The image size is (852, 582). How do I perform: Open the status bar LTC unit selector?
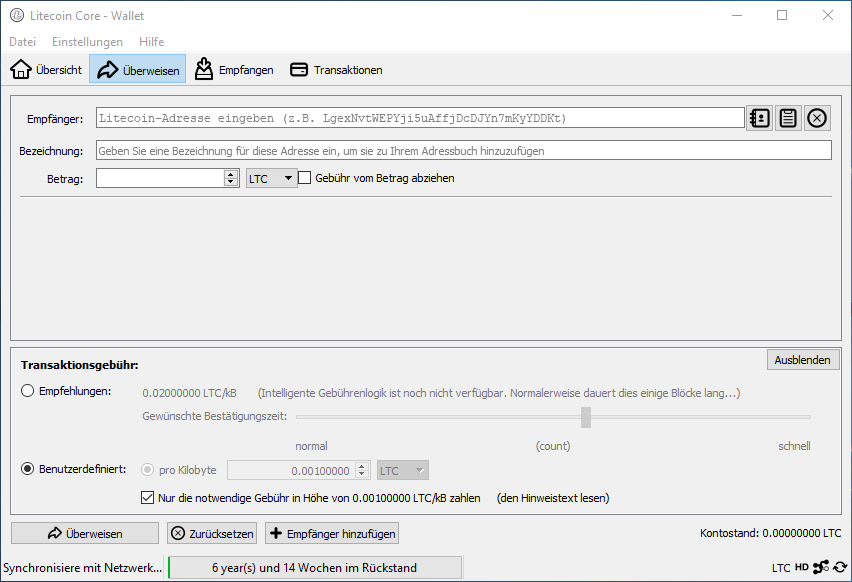tap(781, 568)
